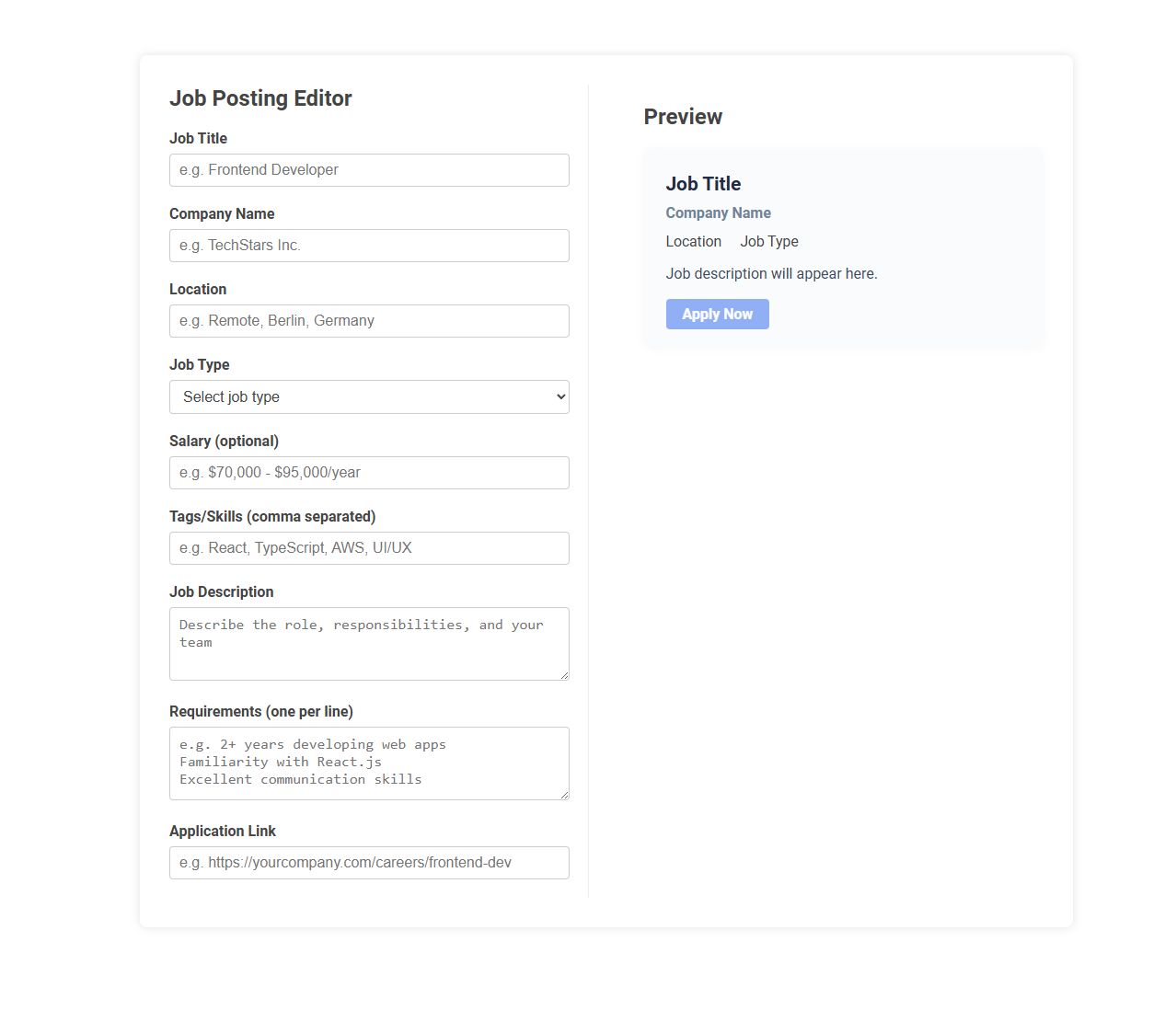This screenshot has width=1176, height=1010.
Task: Click the Salary (optional) input field
Action: pos(368,473)
